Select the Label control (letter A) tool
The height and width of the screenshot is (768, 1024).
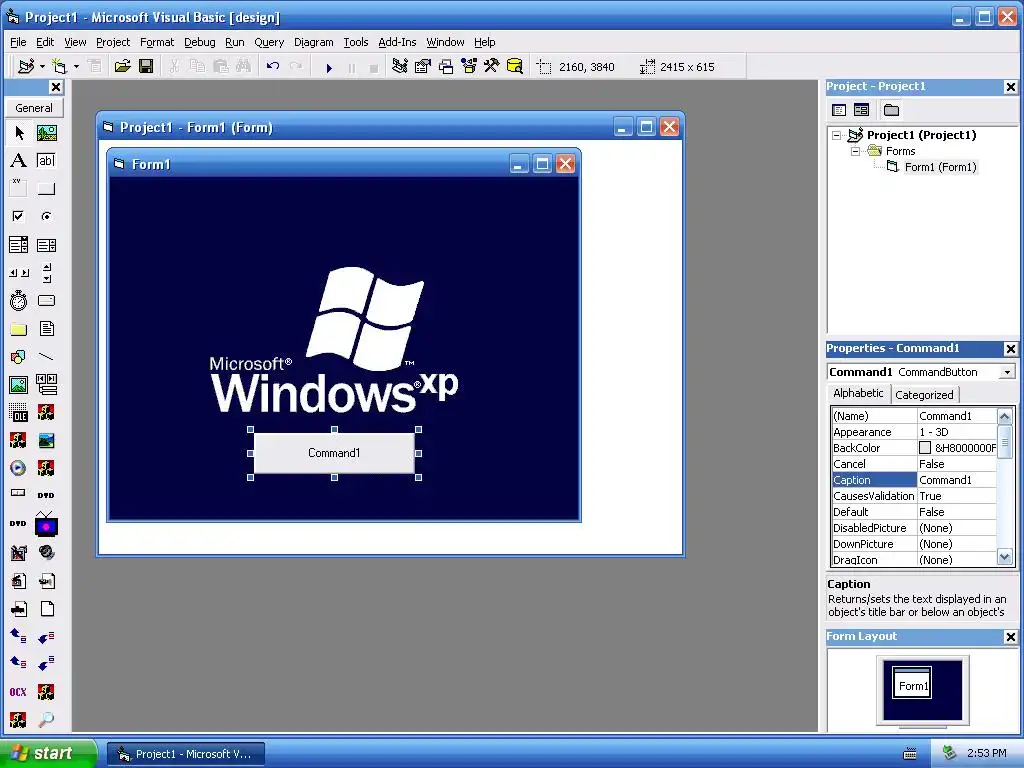coord(19,161)
